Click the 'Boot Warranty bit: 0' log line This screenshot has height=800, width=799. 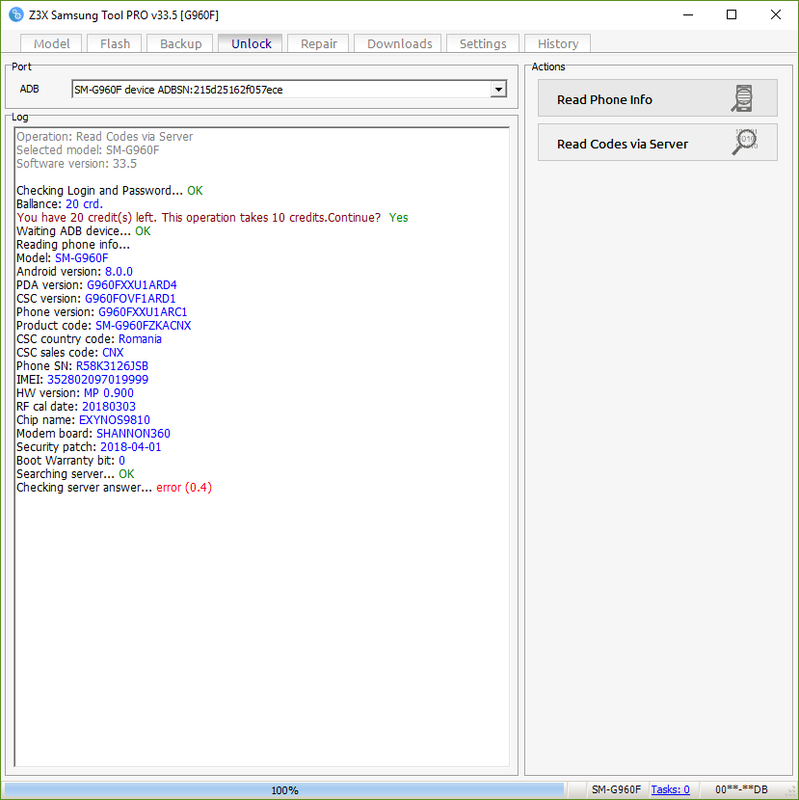pos(70,461)
